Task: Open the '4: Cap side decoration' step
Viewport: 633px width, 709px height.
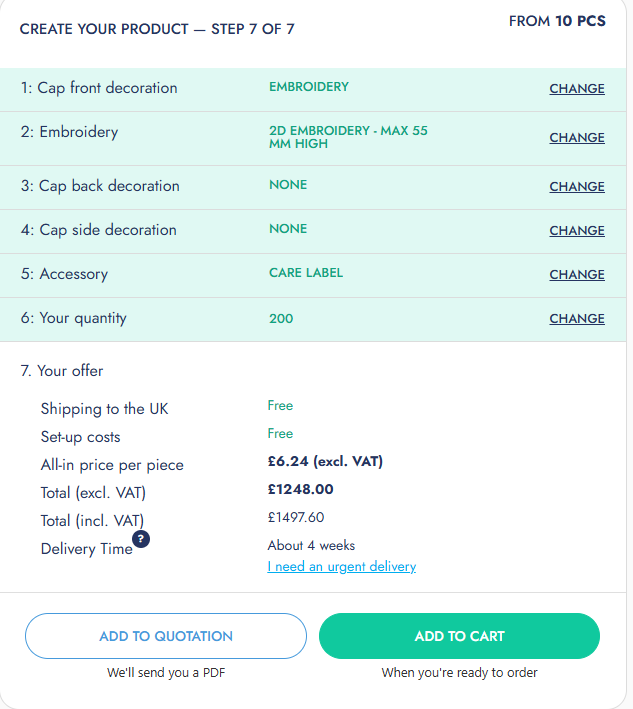Action: pyautogui.click(x=98, y=230)
